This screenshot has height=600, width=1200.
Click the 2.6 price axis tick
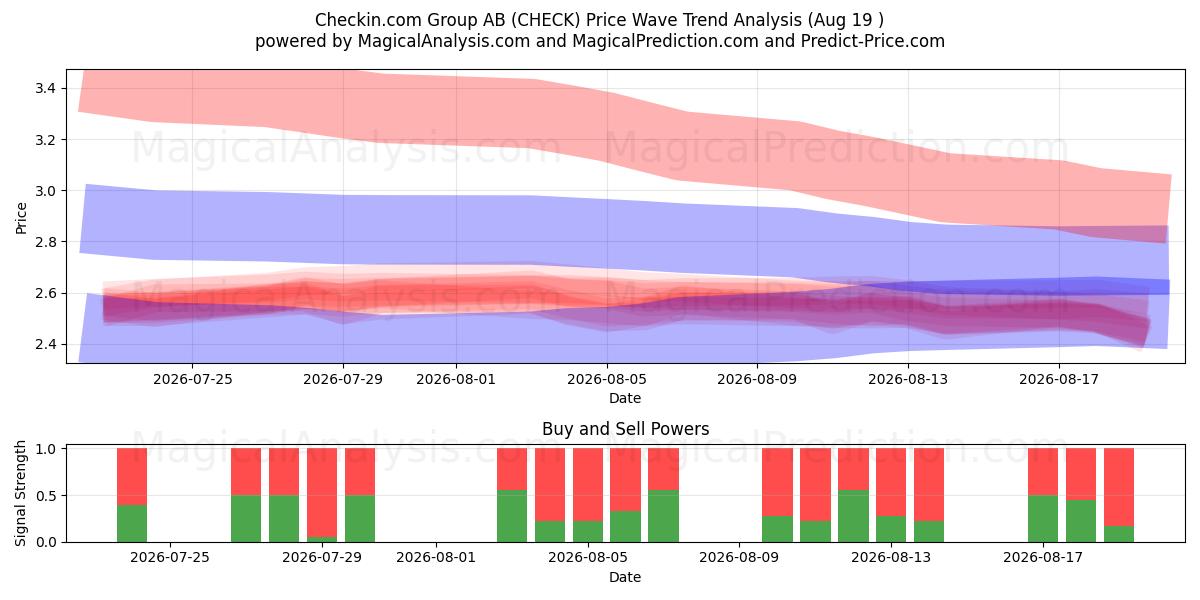47,293
